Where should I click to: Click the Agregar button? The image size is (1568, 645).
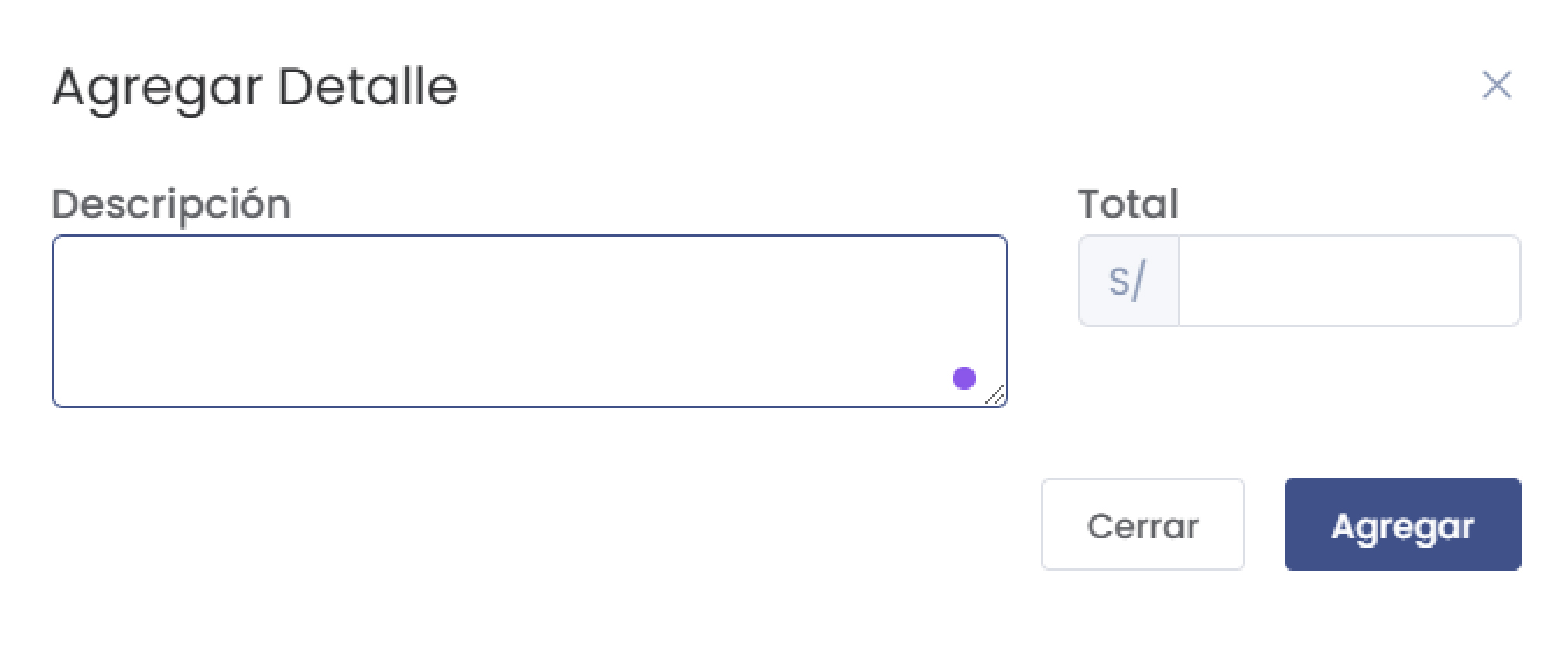[x=1402, y=525]
